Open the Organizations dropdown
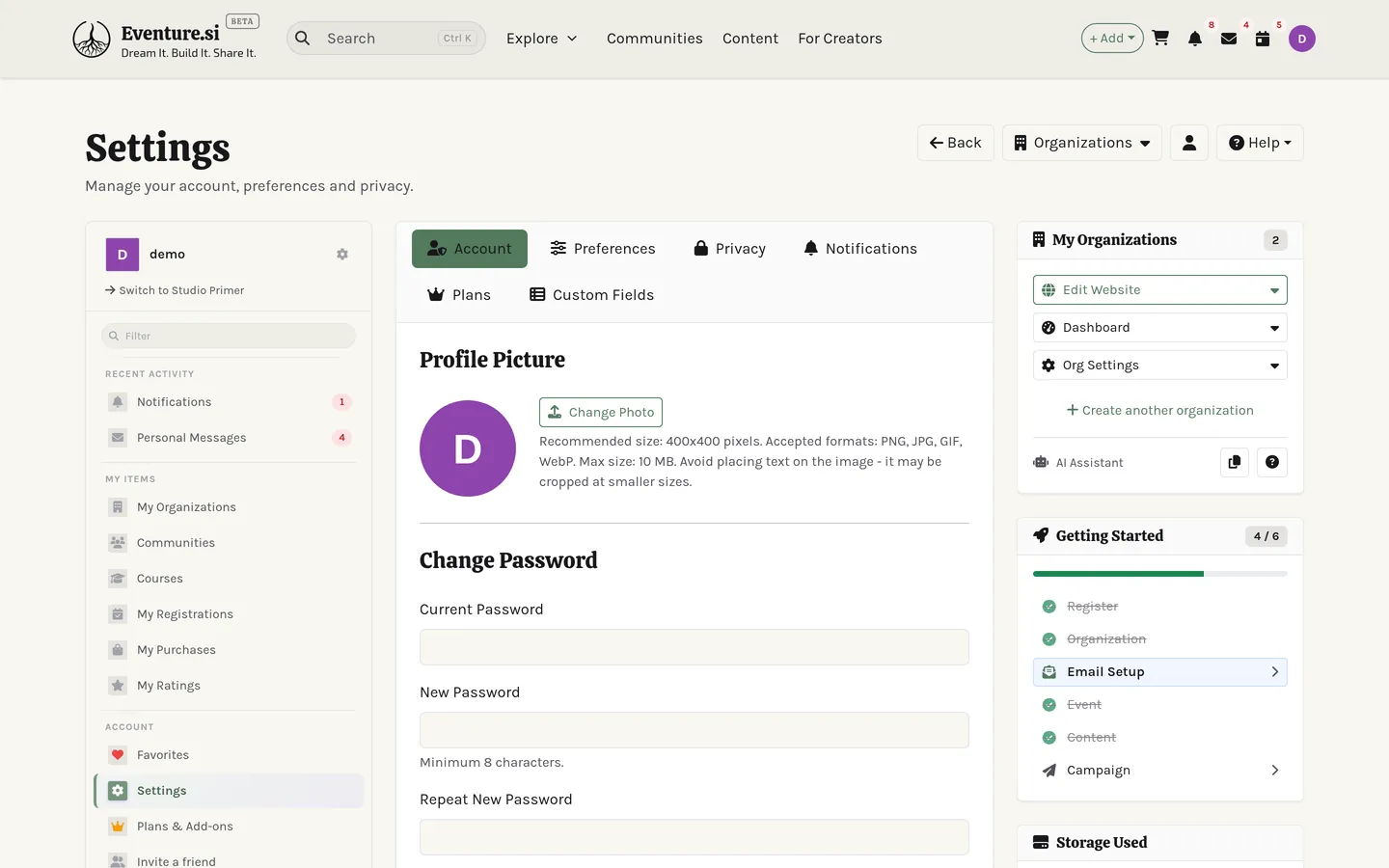 coord(1082,143)
